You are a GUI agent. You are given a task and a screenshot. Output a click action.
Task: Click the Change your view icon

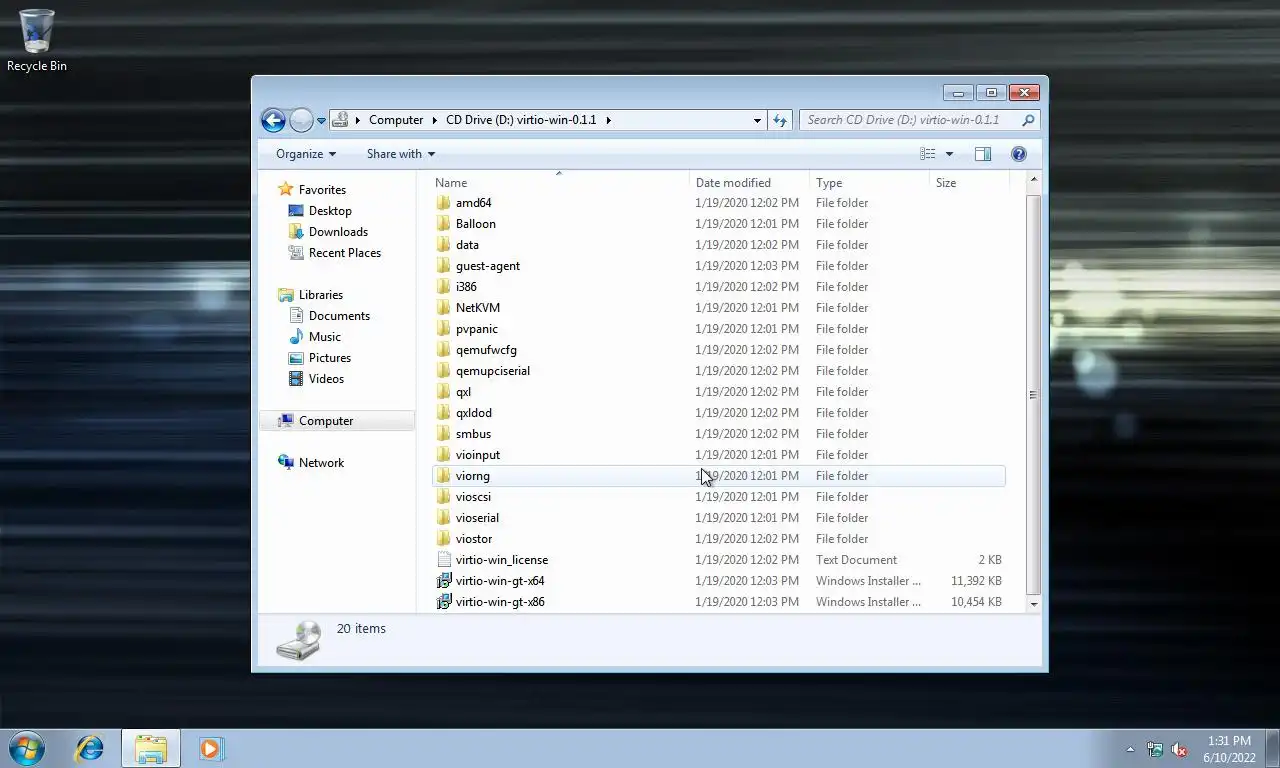pyautogui.click(x=928, y=154)
